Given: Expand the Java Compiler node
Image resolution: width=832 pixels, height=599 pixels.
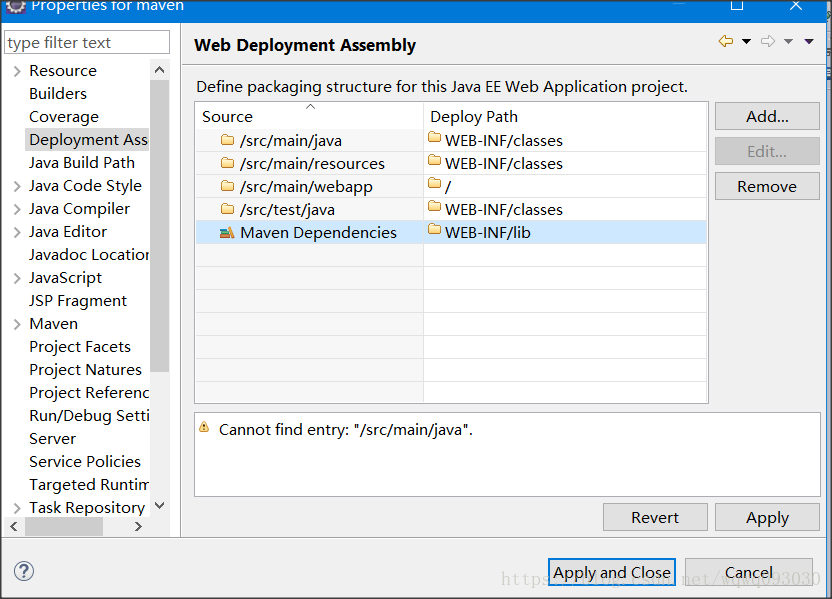Looking at the screenshot, I should (x=17, y=209).
